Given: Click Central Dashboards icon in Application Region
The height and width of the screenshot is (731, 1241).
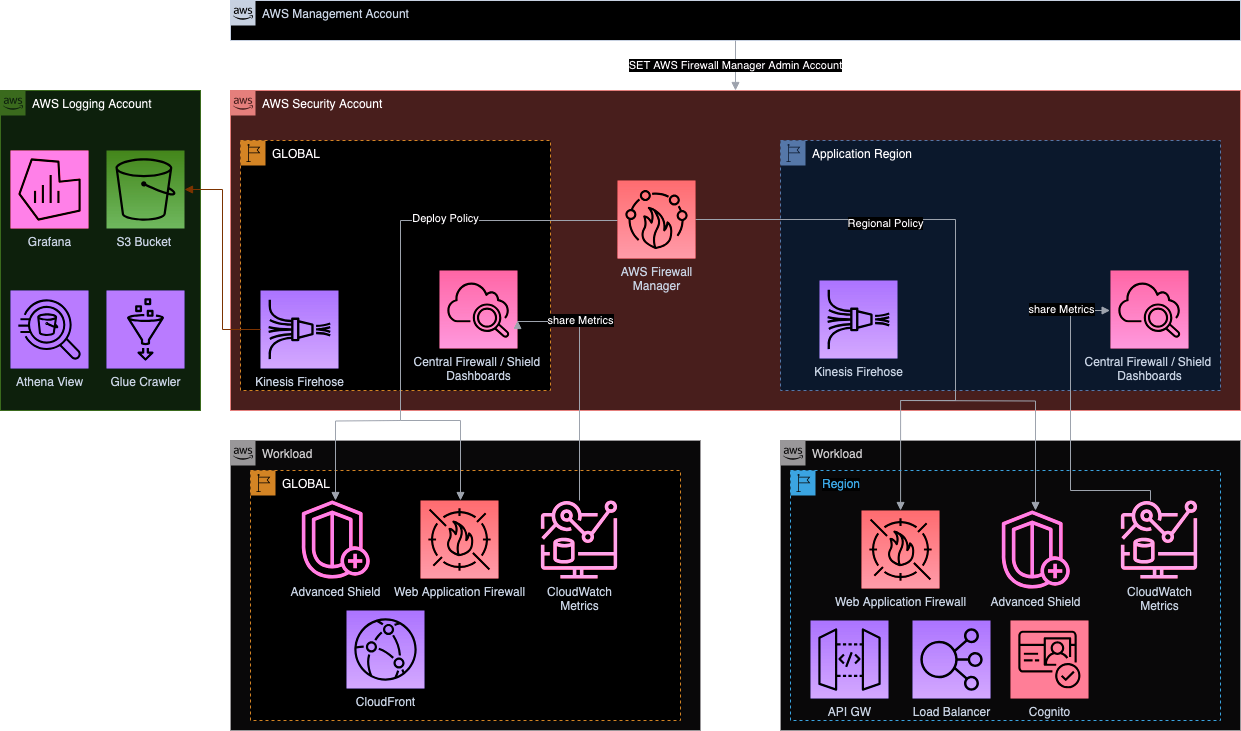Looking at the screenshot, I should point(1149,310).
